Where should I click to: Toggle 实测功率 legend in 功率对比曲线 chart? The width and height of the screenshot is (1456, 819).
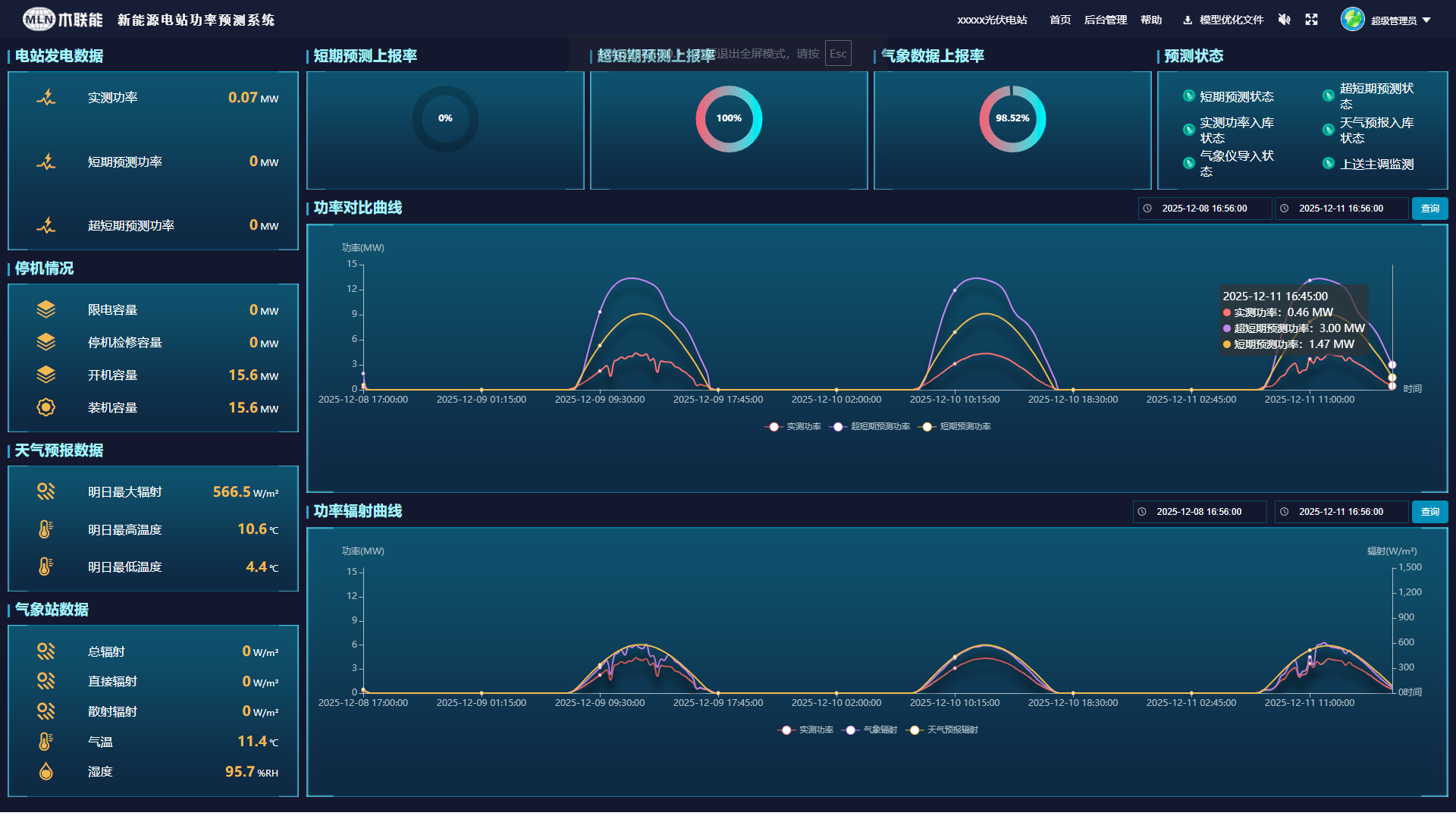pos(793,427)
